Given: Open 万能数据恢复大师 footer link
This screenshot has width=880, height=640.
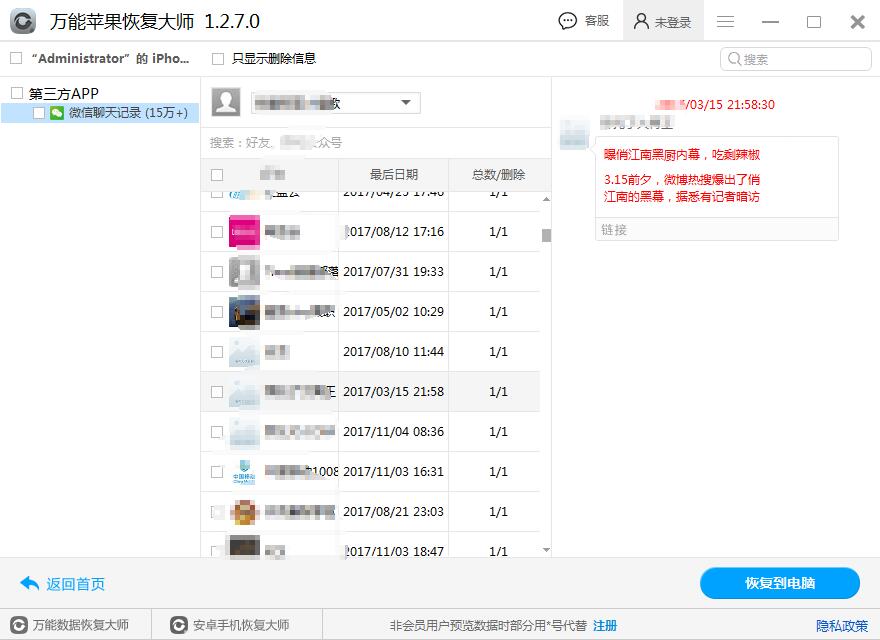Looking at the screenshot, I should click(80, 625).
